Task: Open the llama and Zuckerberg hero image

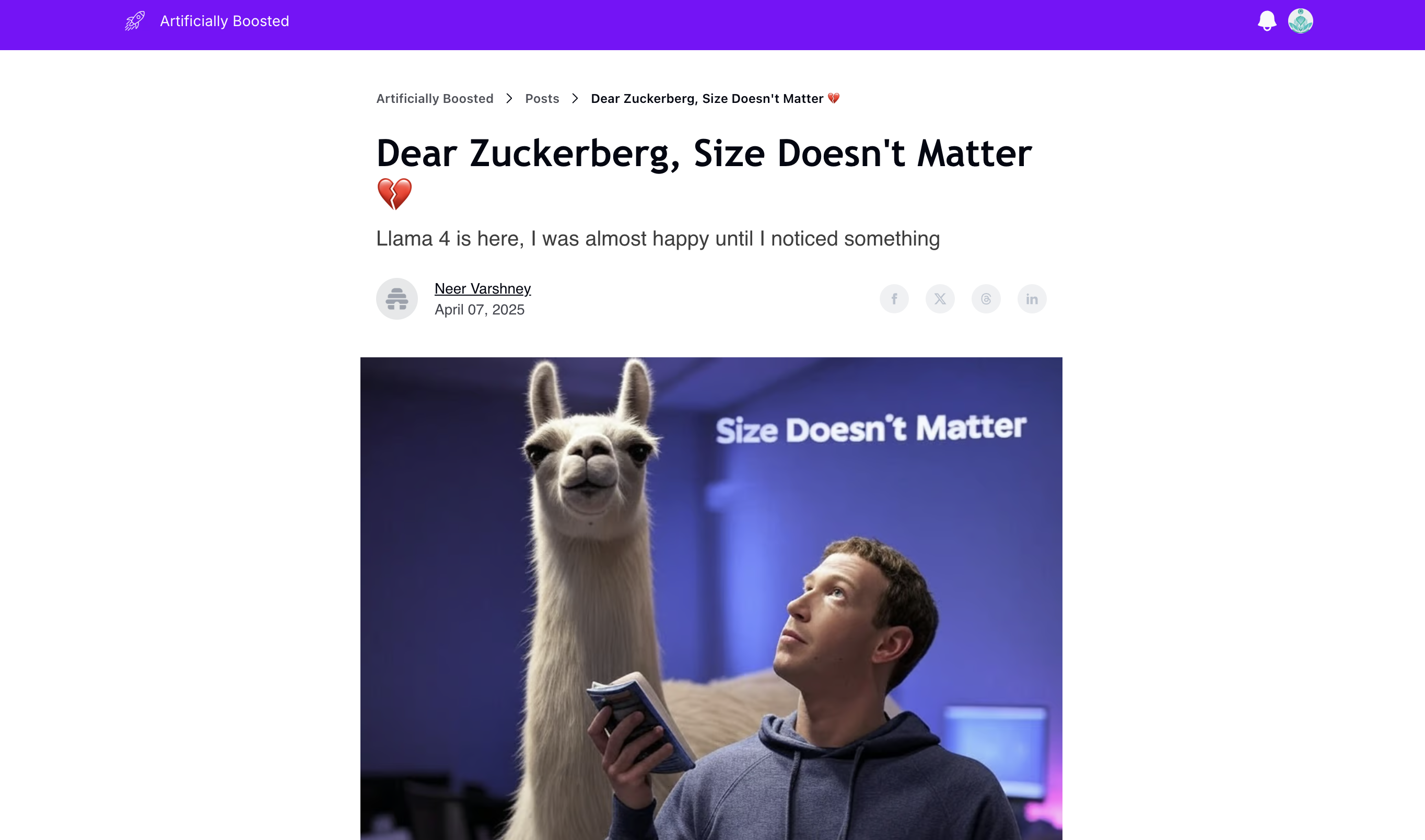Action: pos(711,598)
